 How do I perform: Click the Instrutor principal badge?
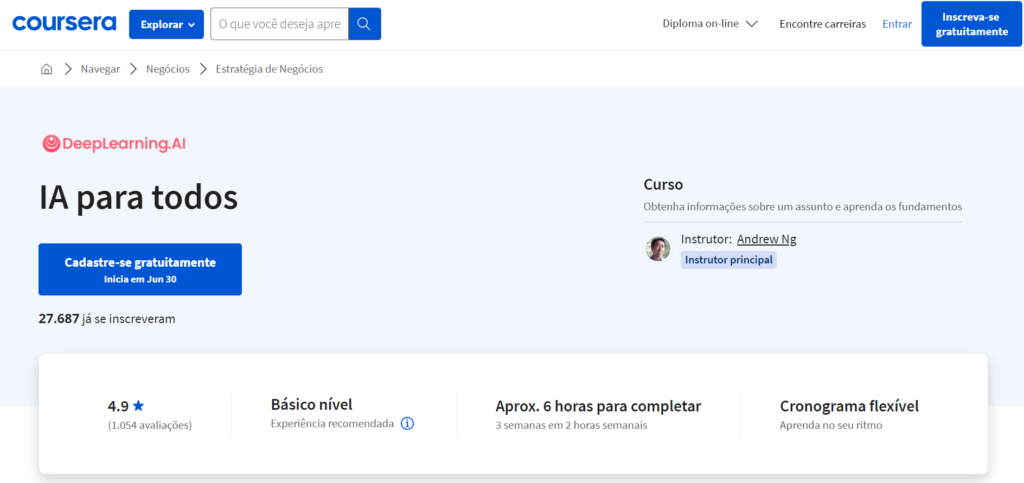(x=728, y=260)
